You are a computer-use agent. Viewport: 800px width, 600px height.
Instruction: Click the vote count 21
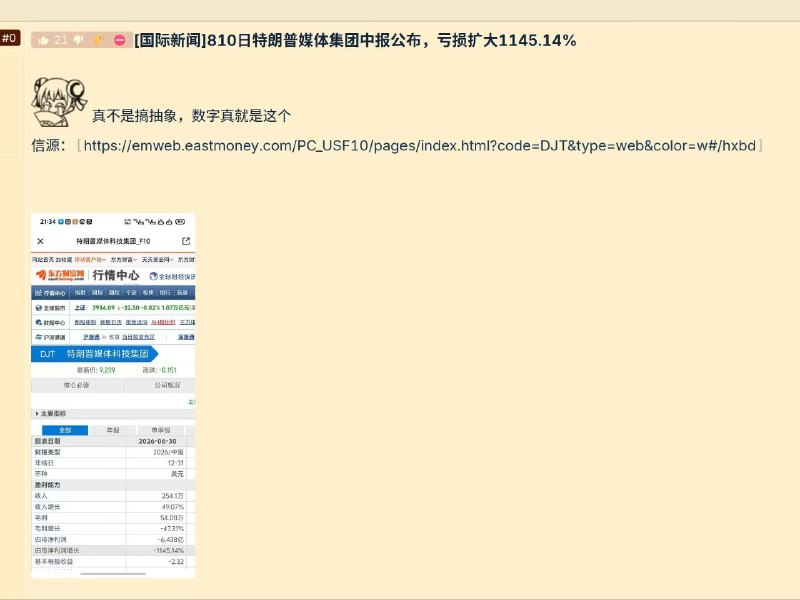coord(61,40)
